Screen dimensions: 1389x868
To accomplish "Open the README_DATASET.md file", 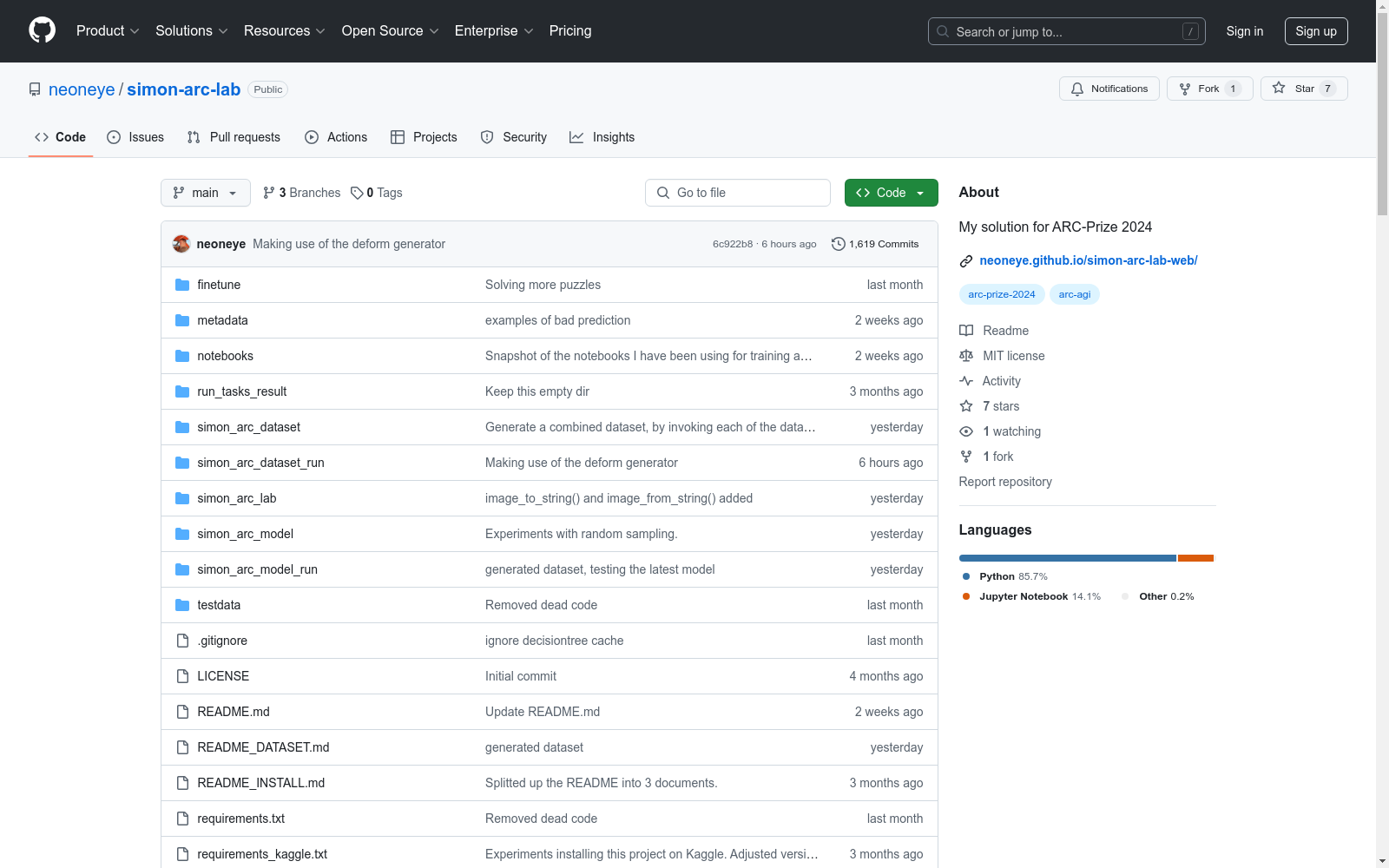I will pos(263,747).
